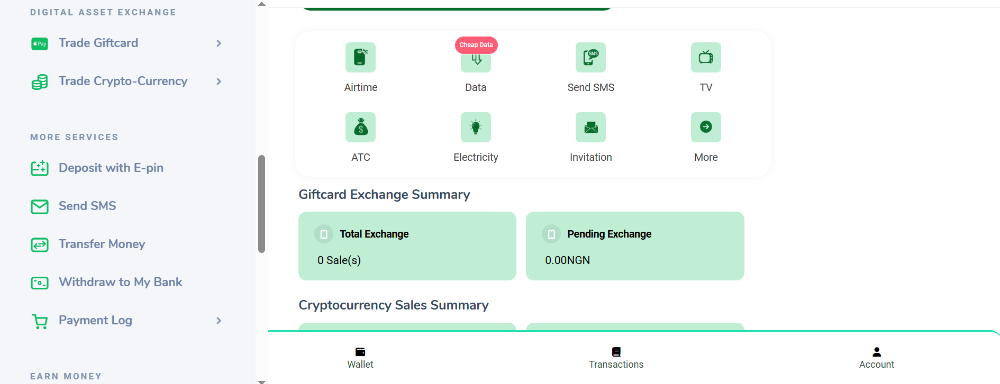This screenshot has height=384, width=1000.
Task: Click the Cheap Data badge
Action: [x=476, y=45]
